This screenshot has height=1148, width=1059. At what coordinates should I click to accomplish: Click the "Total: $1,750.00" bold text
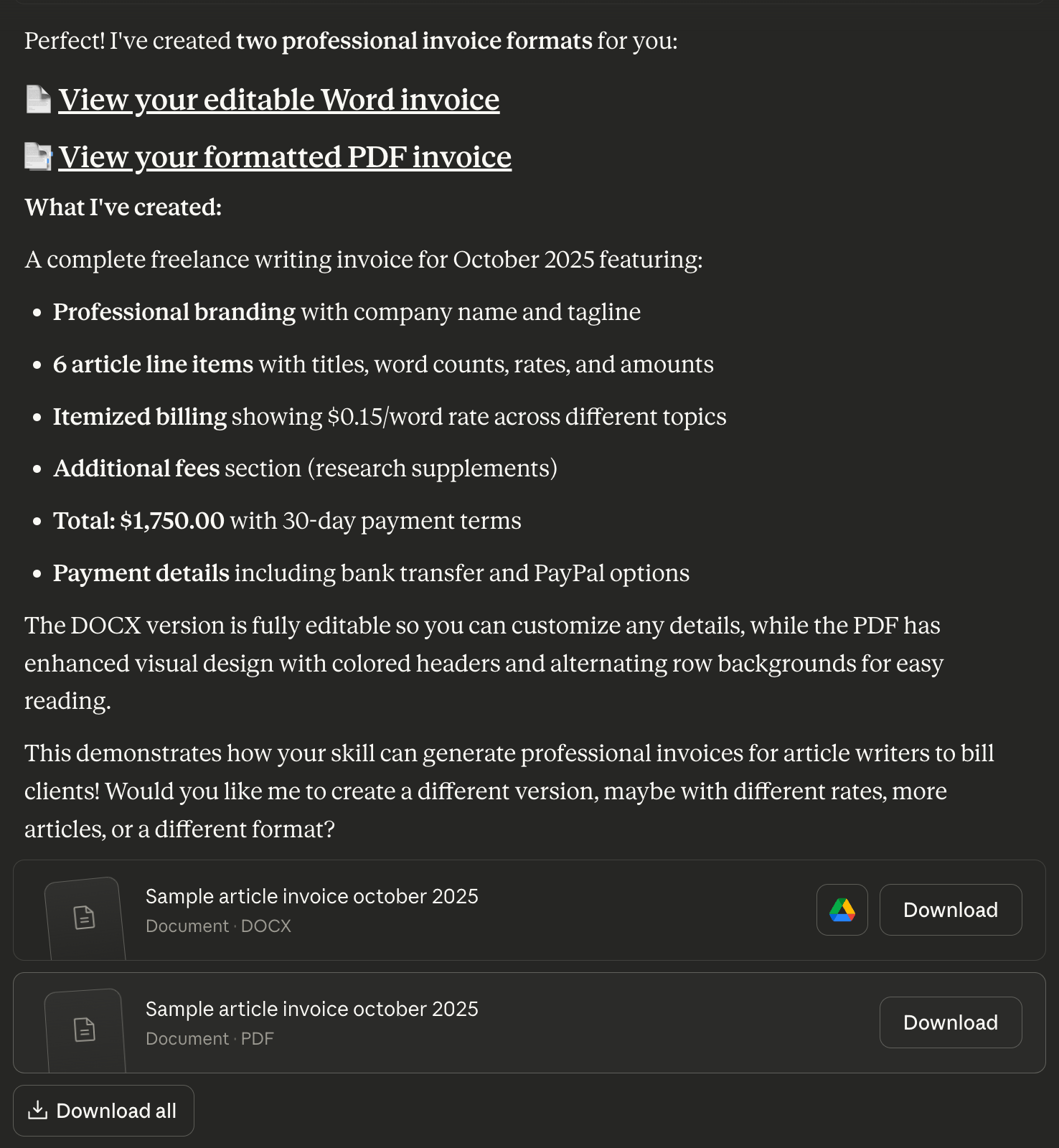coord(138,521)
